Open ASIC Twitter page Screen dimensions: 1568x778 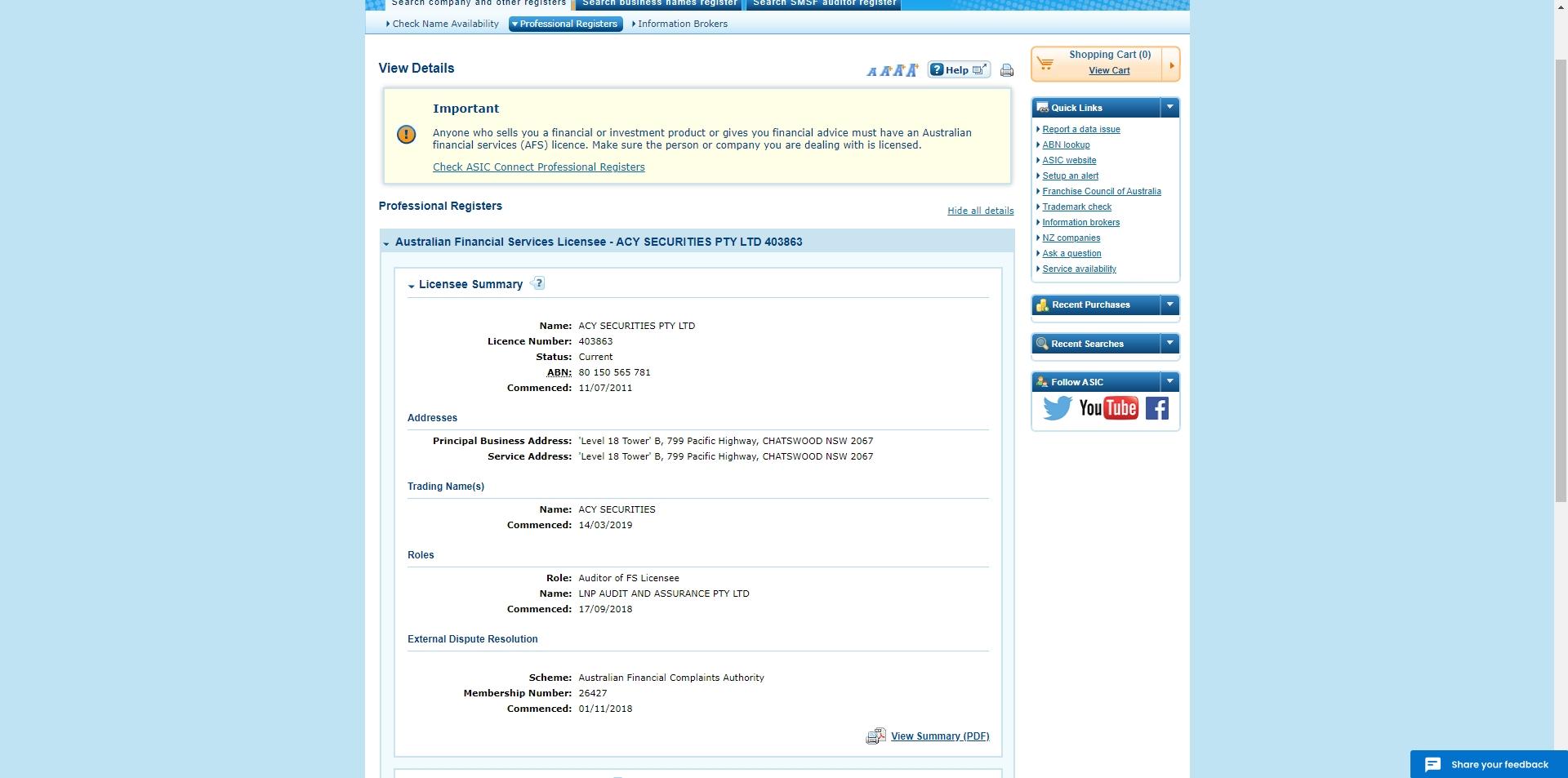tap(1057, 408)
